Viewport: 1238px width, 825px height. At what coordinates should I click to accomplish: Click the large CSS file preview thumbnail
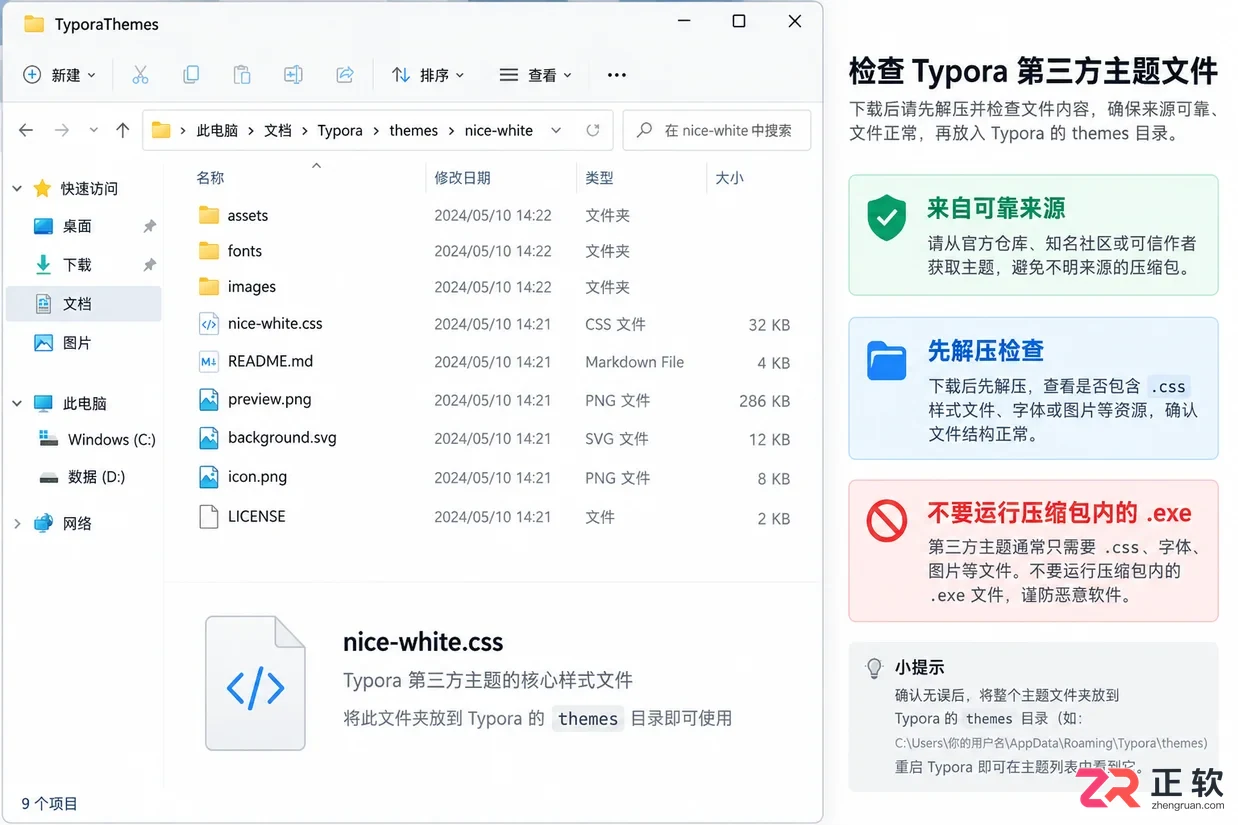pos(255,683)
